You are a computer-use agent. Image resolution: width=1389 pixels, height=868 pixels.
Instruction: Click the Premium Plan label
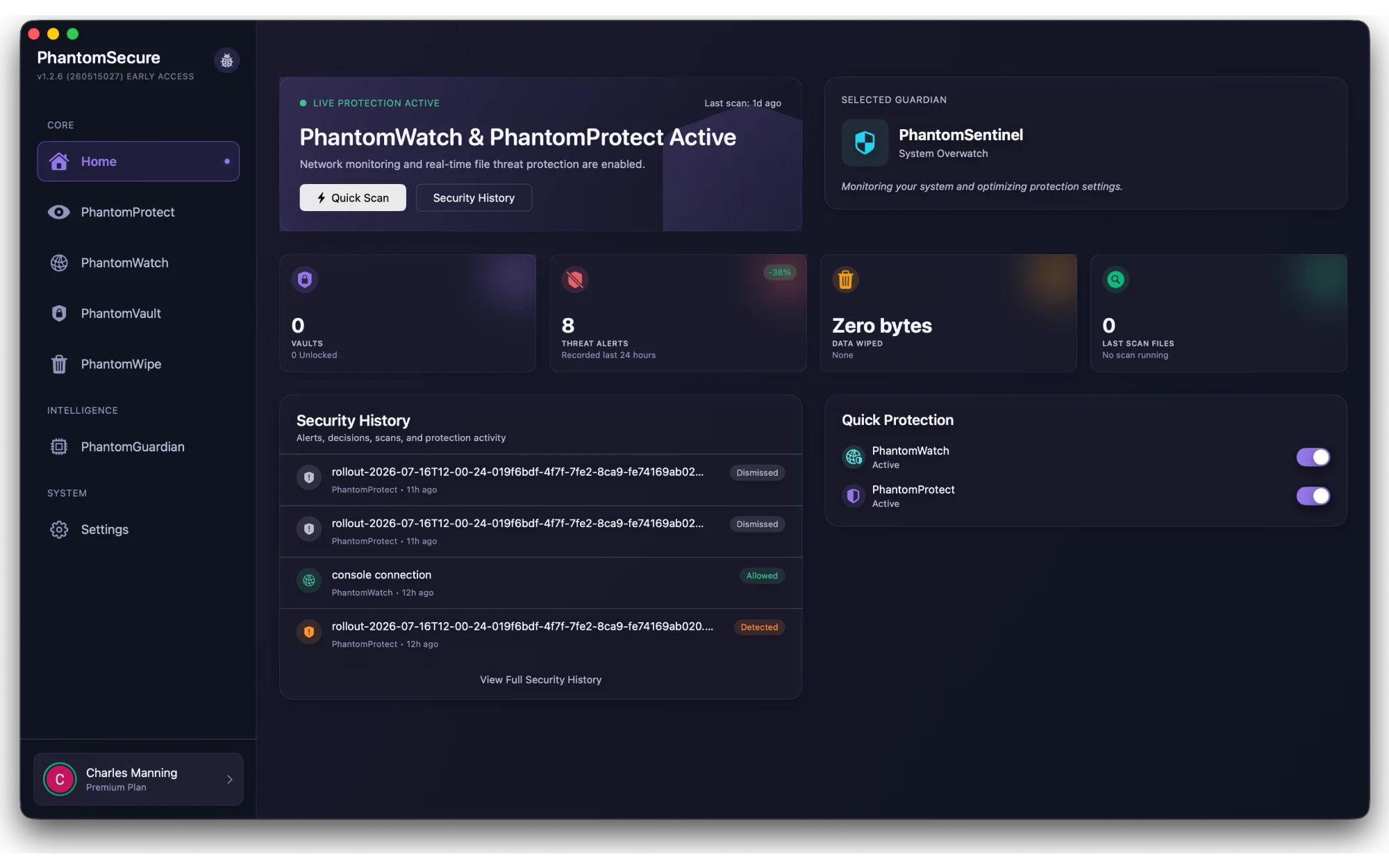116,787
